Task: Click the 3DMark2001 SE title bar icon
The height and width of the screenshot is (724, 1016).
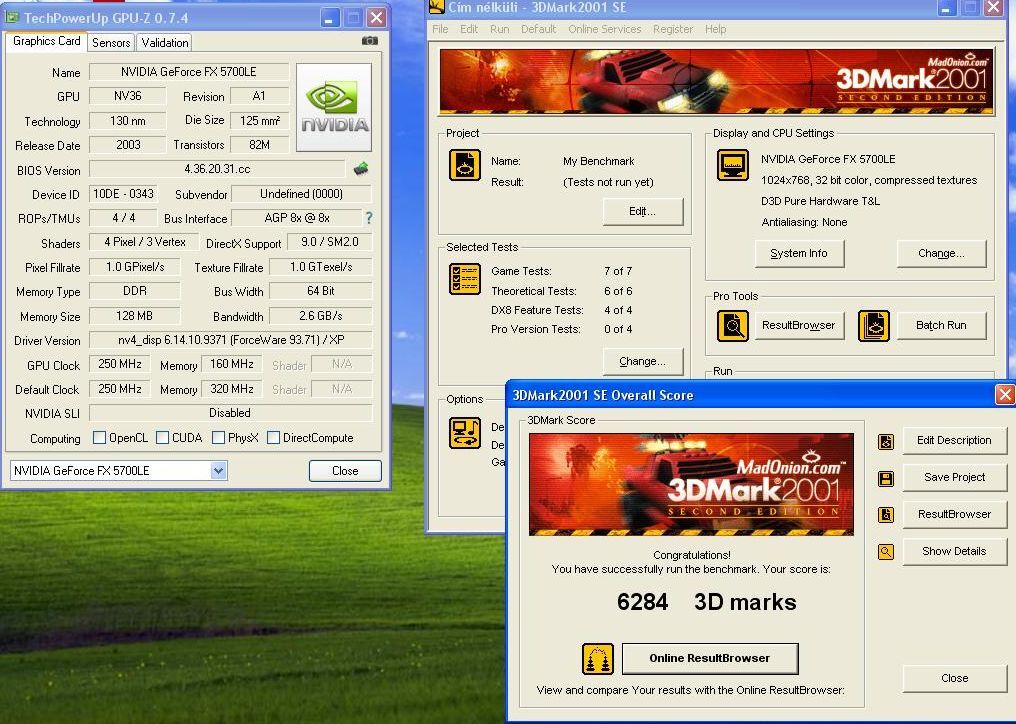Action: pyautogui.click(x=437, y=7)
